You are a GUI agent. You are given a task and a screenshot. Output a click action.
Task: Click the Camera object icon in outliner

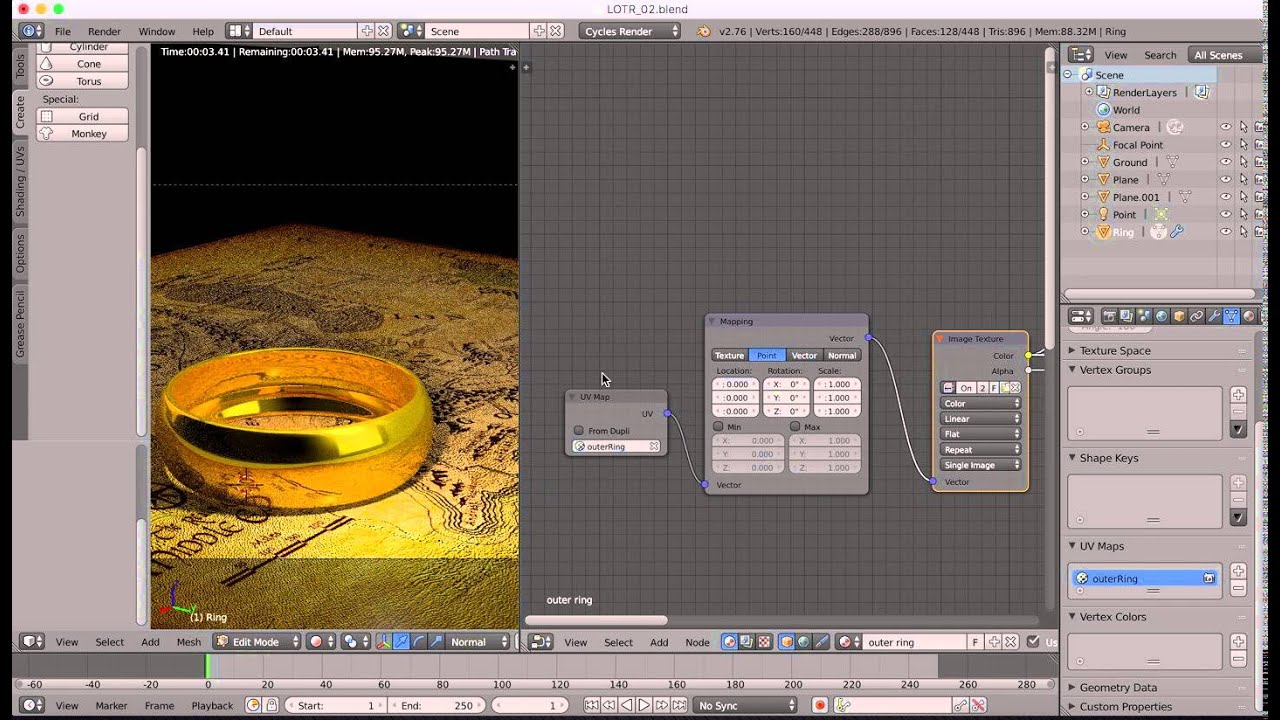[1103, 127]
